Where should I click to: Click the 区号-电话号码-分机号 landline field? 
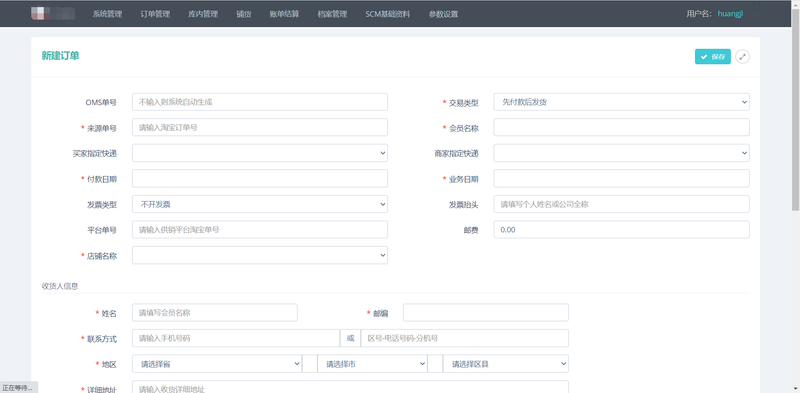464,338
